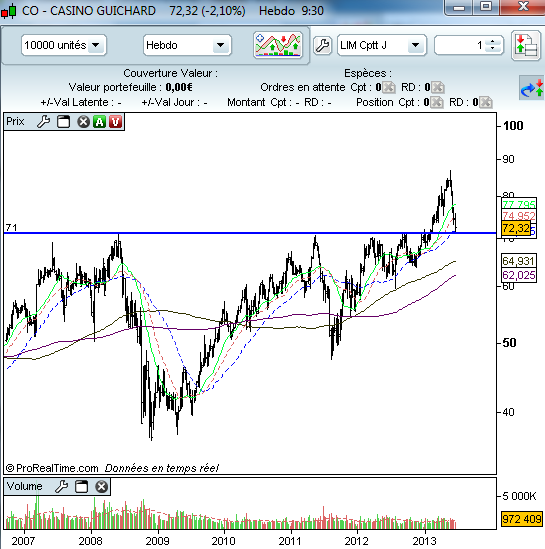Viewport: 545px width, 549px height.
Task: Open Volume panel wrench settings
Action: click(62, 487)
